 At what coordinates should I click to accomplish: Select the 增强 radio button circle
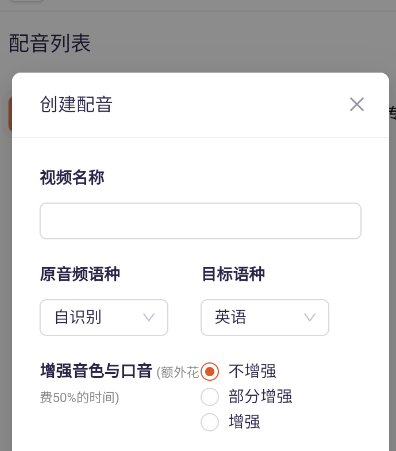pos(210,422)
